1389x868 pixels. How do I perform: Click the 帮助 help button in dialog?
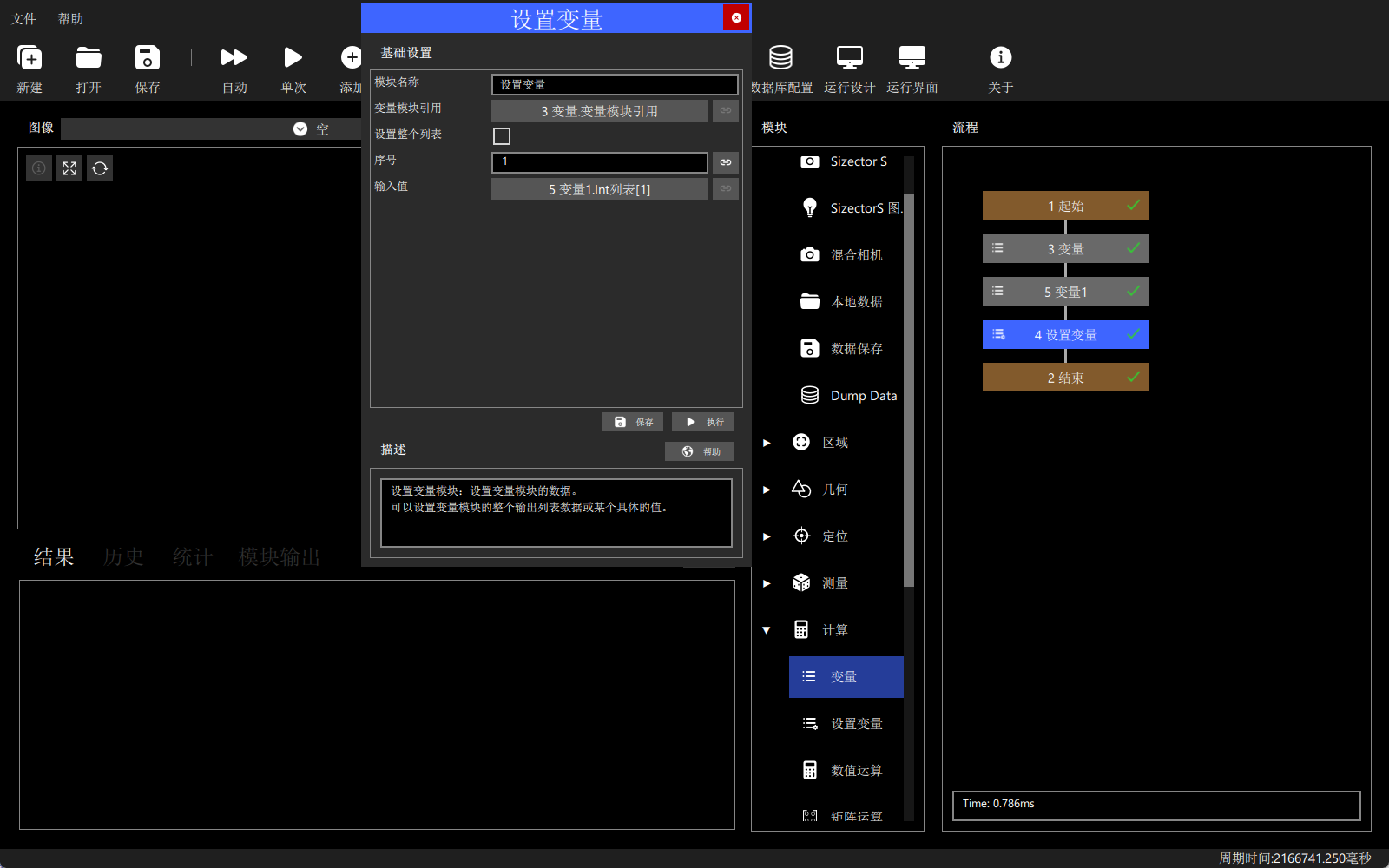click(x=700, y=451)
